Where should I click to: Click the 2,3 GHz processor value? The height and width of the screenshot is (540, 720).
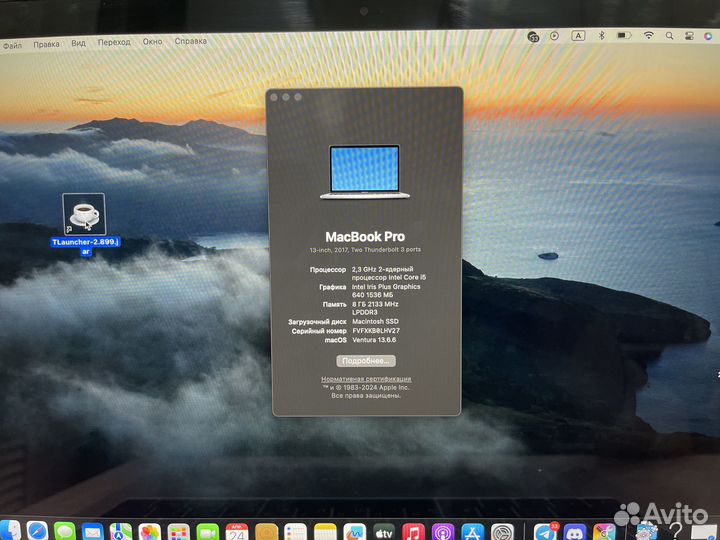click(x=389, y=273)
